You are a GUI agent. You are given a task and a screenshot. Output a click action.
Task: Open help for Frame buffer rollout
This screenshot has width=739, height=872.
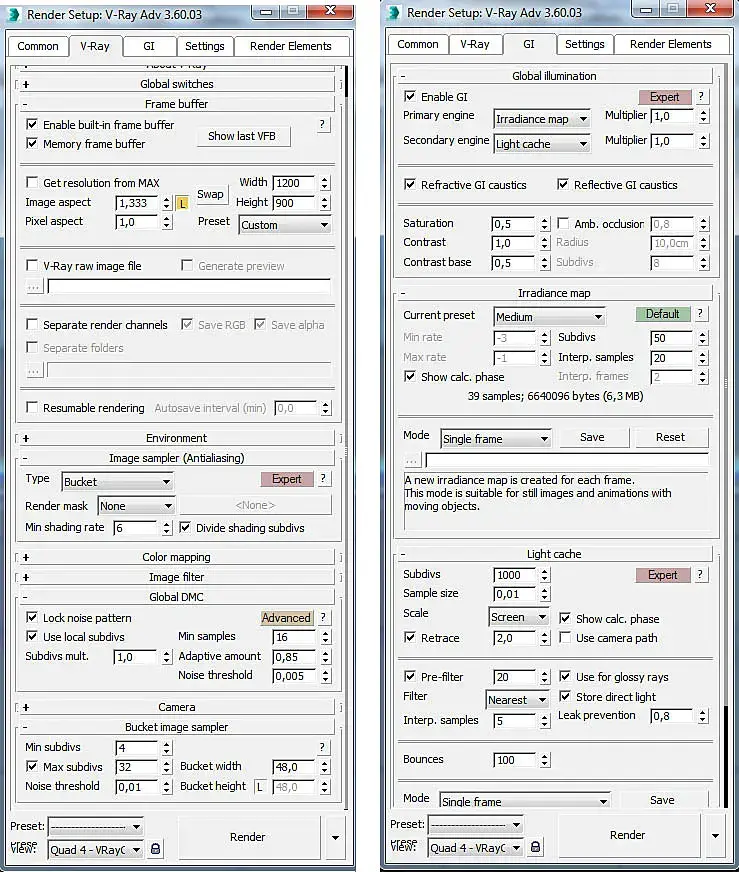tap(322, 125)
